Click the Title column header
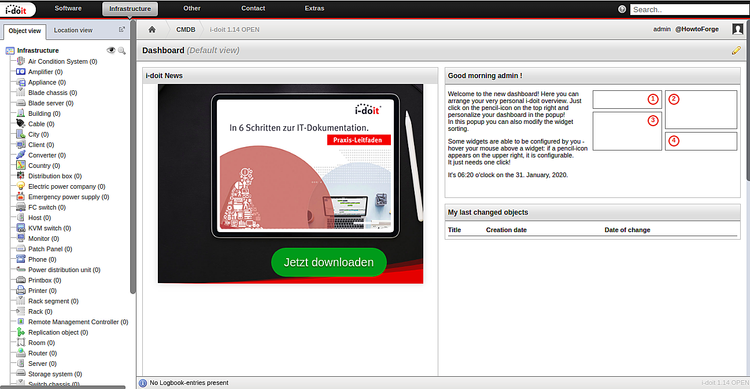 click(454, 230)
